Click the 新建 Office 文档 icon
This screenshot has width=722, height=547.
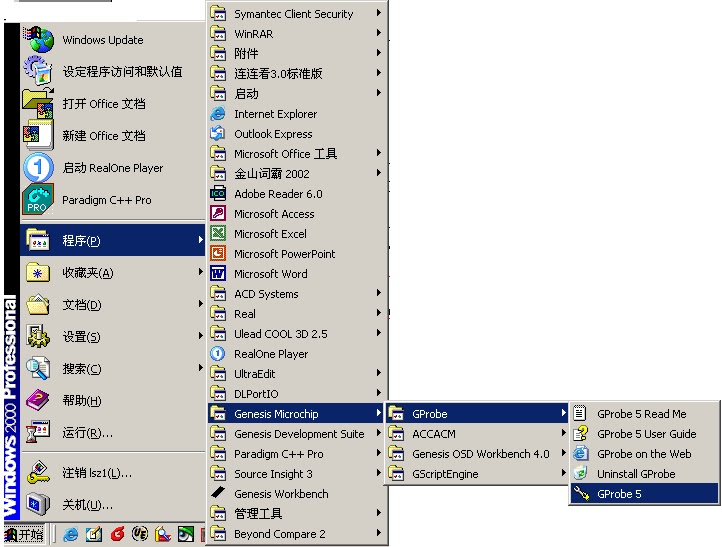click(38, 135)
